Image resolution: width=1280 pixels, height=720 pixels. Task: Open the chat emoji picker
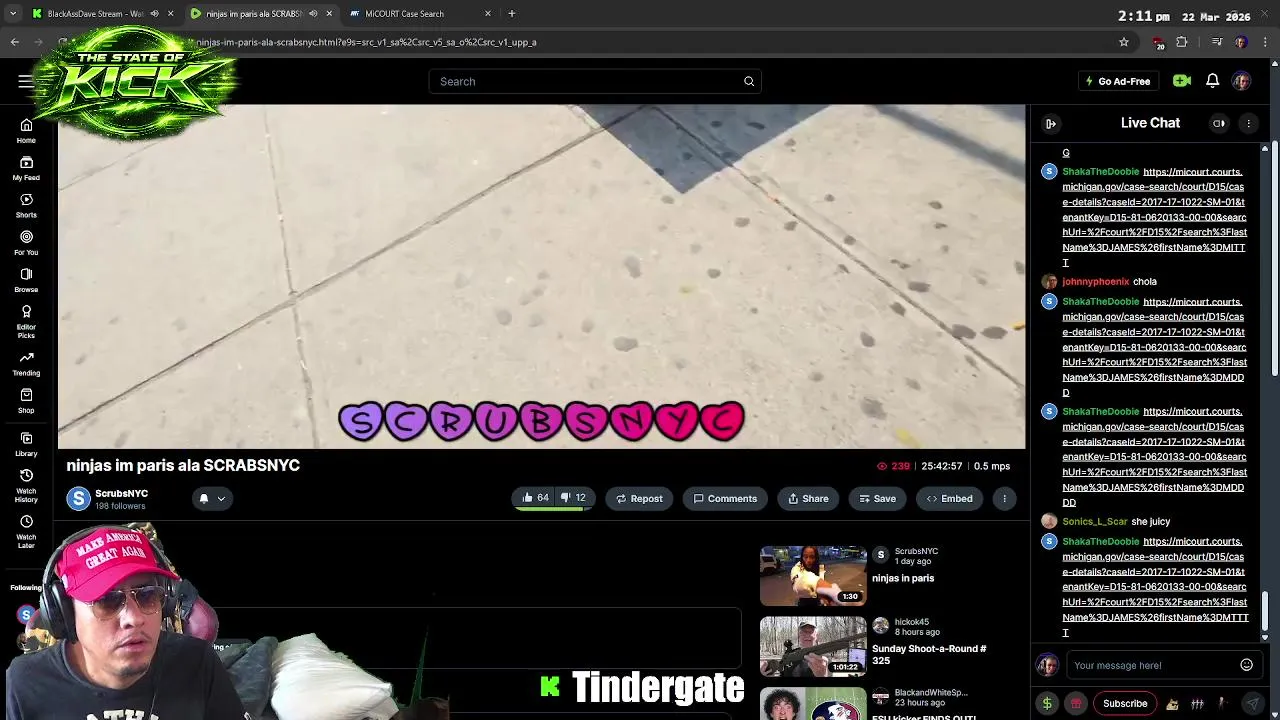pos(1246,665)
